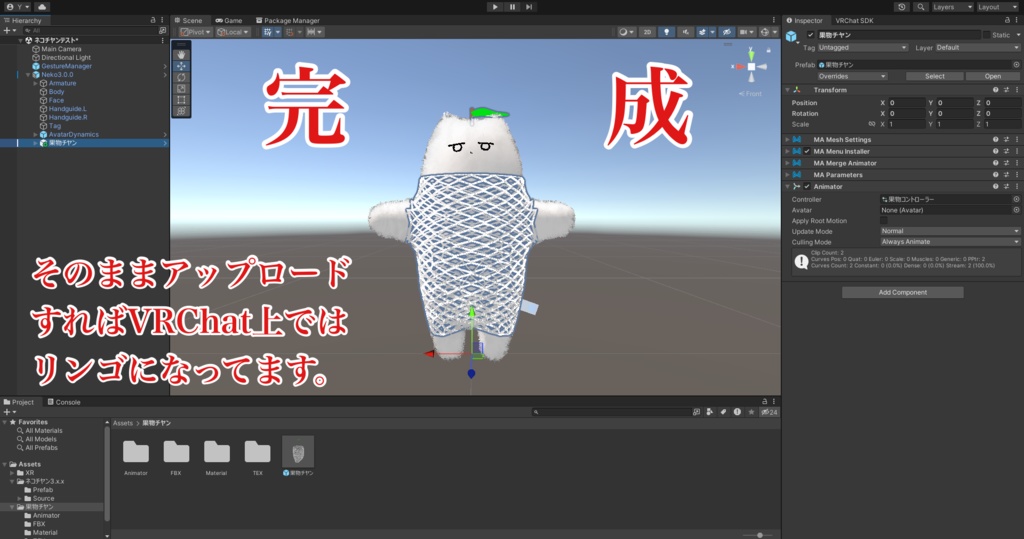Viewport: 1024px width, 539px height.
Task: Click the scene orientation gizmo center cube
Action: [751, 67]
